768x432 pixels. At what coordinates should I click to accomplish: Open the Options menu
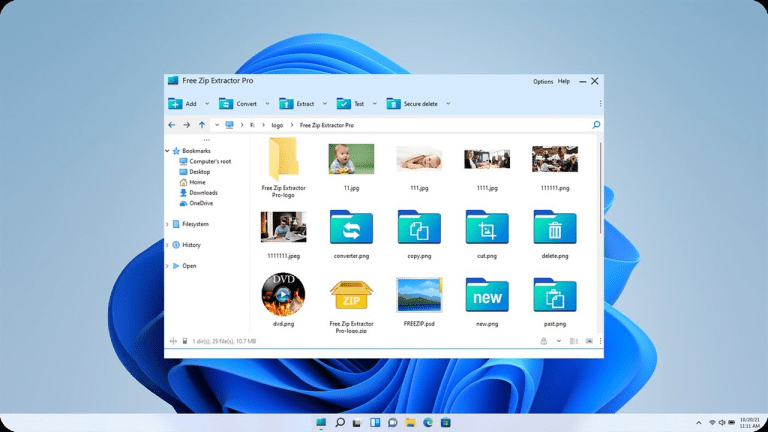(543, 82)
